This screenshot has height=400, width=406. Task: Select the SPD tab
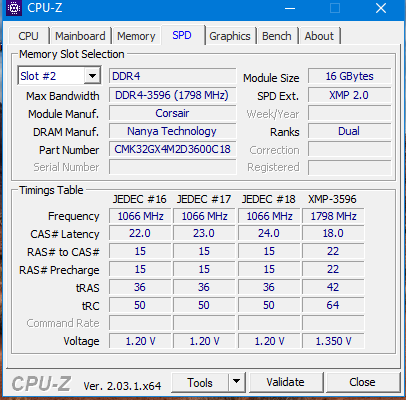tap(182, 35)
